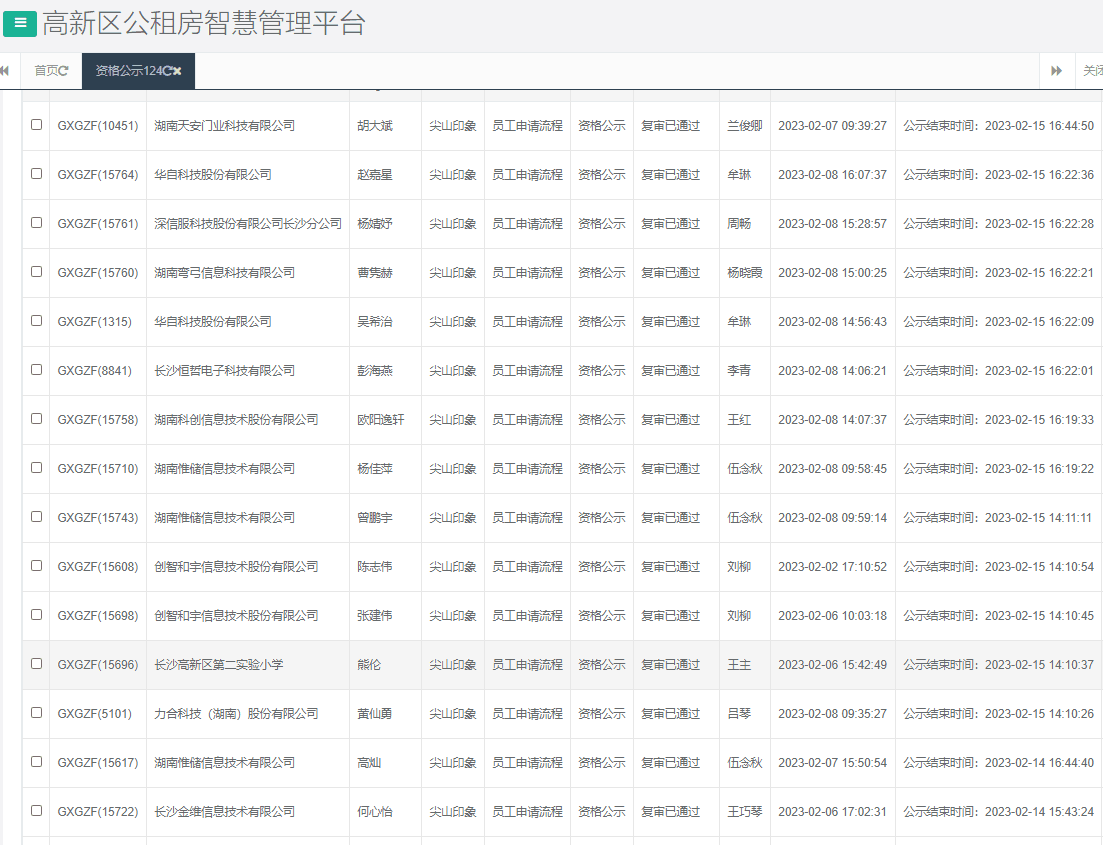Enable the checkbox for GXGZF(15722)
The width and height of the screenshot is (1103, 845).
coord(37,811)
